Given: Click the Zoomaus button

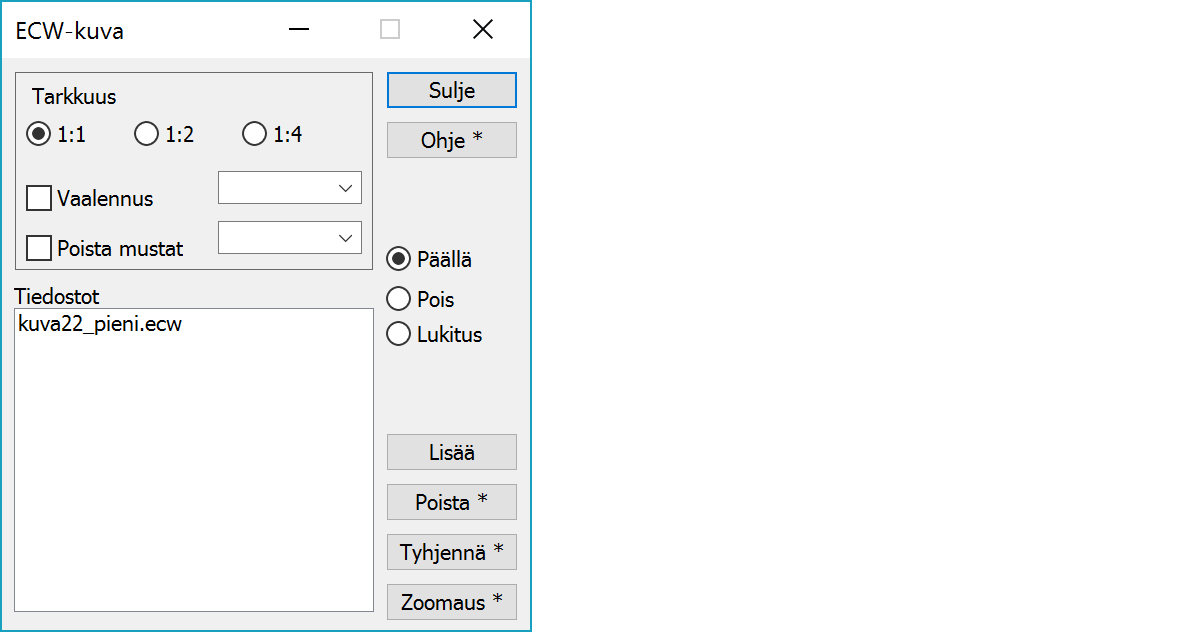Looking at the screenshot, I should tap(451, 602).
